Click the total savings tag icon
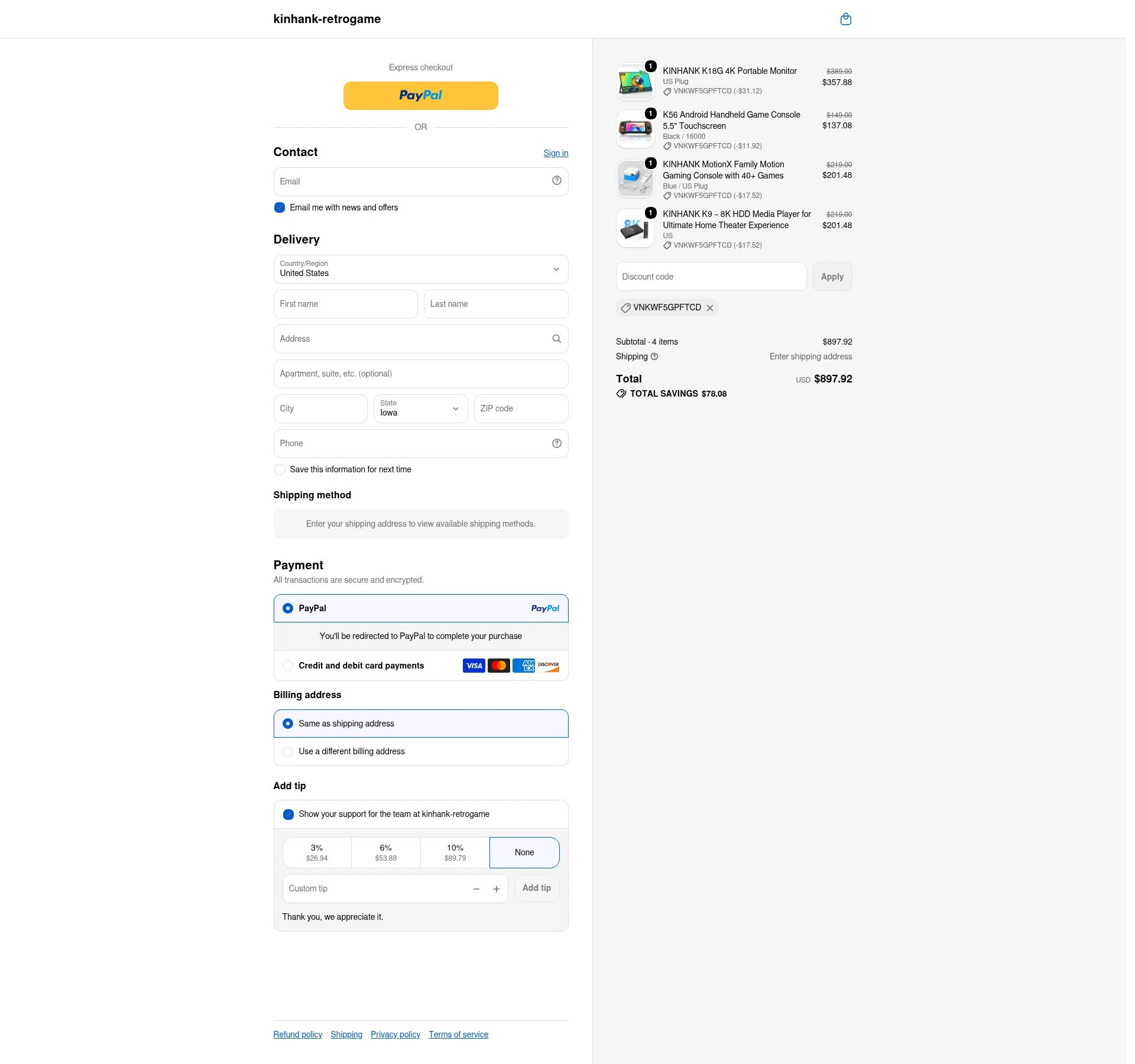The width and height of the screenshot is (1135, 1064). 621,394
